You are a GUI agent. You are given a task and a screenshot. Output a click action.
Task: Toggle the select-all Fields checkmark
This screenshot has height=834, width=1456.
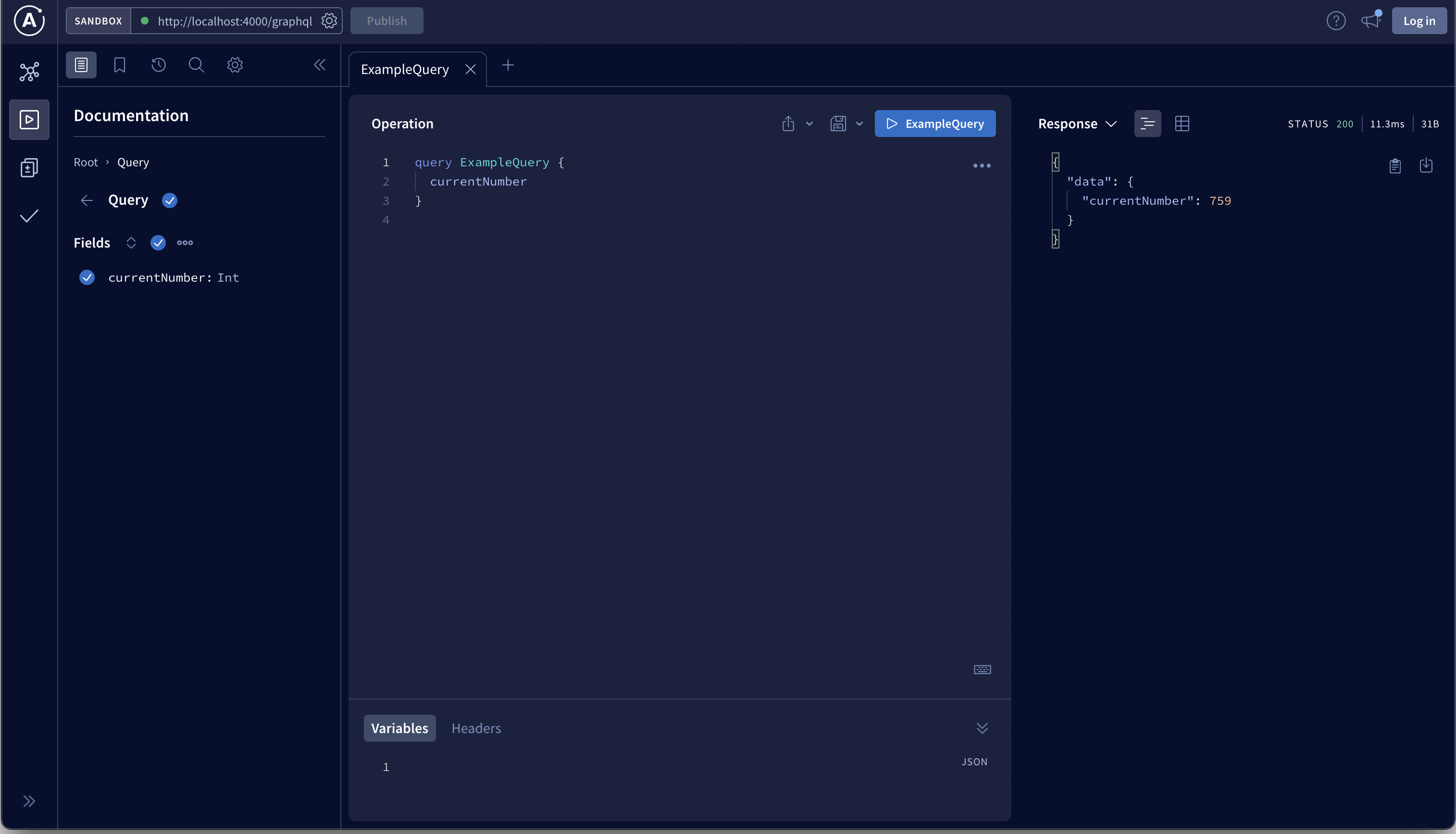[x=158, y=243]
